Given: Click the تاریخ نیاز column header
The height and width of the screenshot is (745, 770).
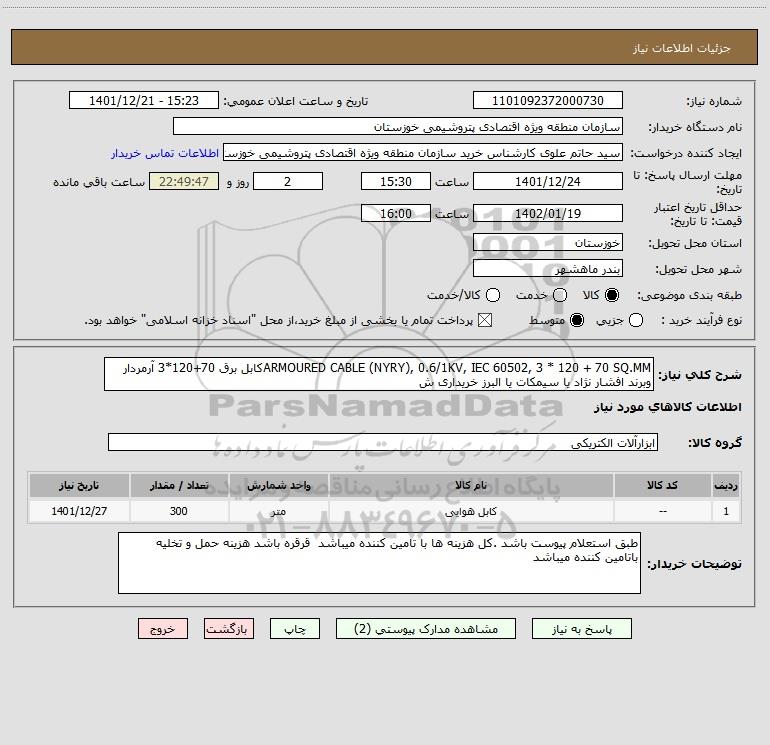Looking at the screenshot, I should (79, 485).
